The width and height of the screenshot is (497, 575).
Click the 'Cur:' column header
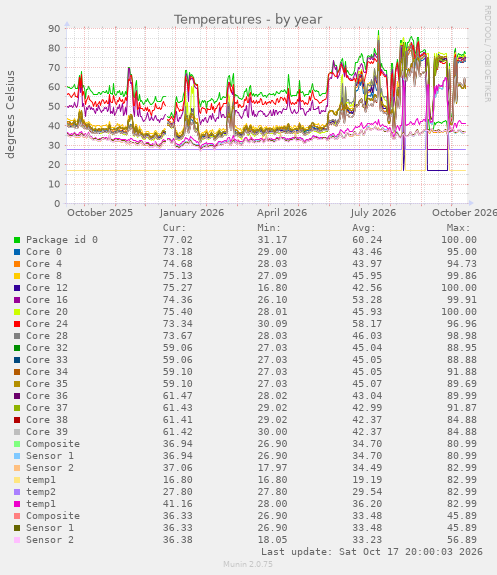(175, 228)
